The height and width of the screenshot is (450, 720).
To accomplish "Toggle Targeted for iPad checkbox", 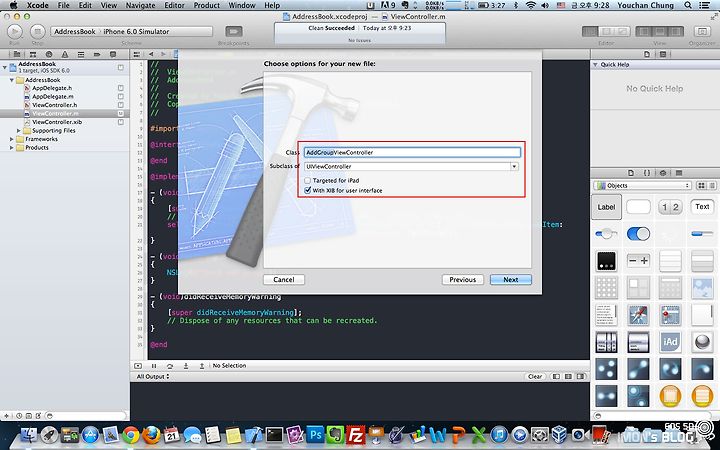I will point(308,180).
